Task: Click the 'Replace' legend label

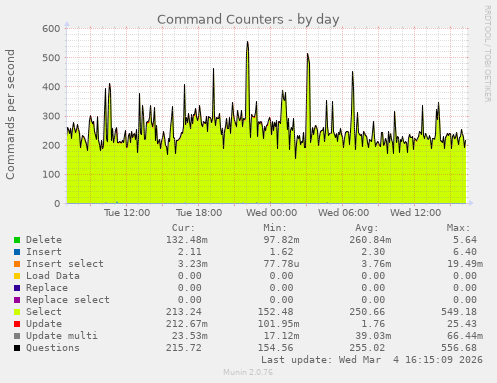Action: (47, 288)
